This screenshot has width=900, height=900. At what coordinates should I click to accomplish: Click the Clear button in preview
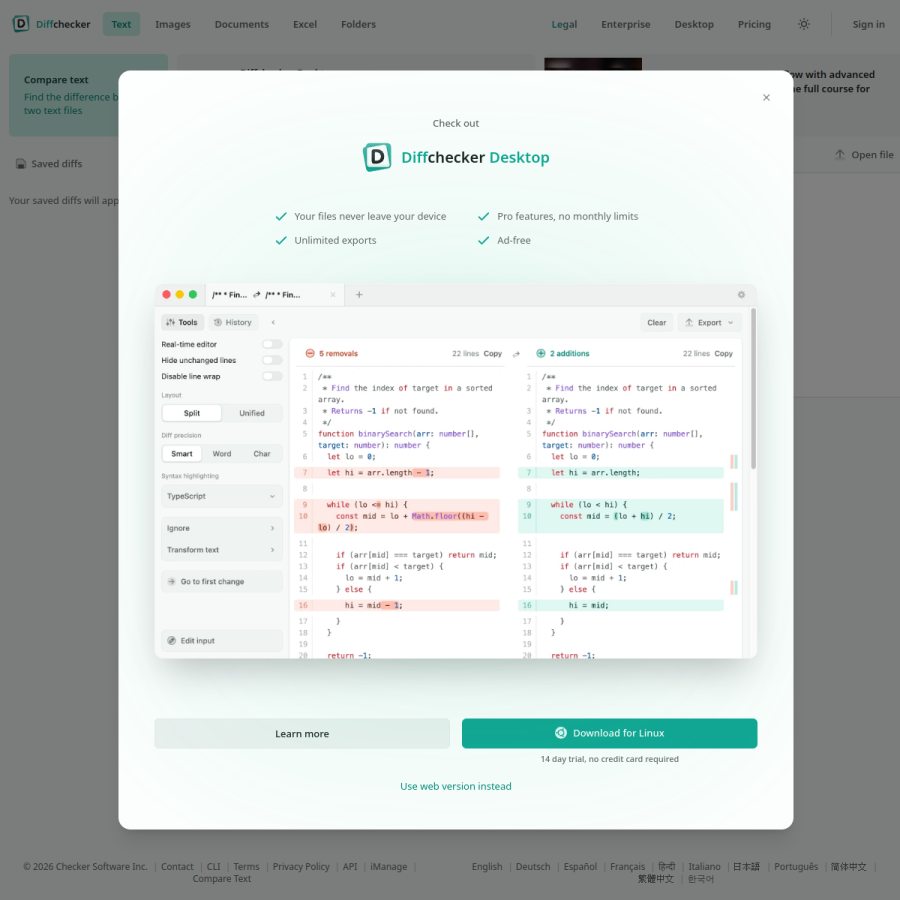pos(657,323)
